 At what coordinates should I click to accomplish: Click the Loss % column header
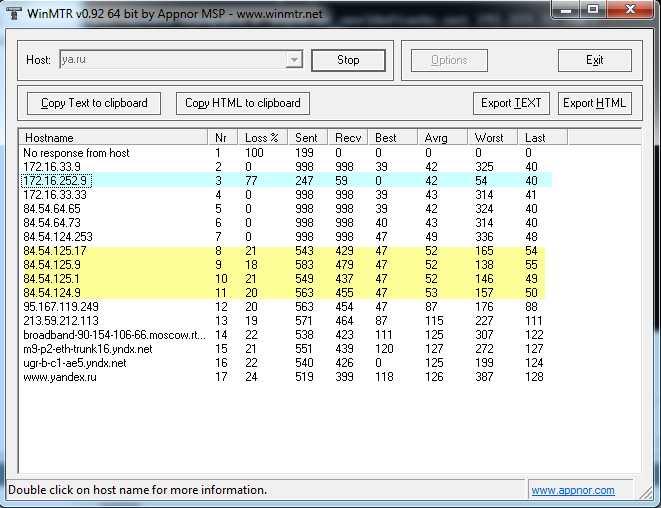262,137
